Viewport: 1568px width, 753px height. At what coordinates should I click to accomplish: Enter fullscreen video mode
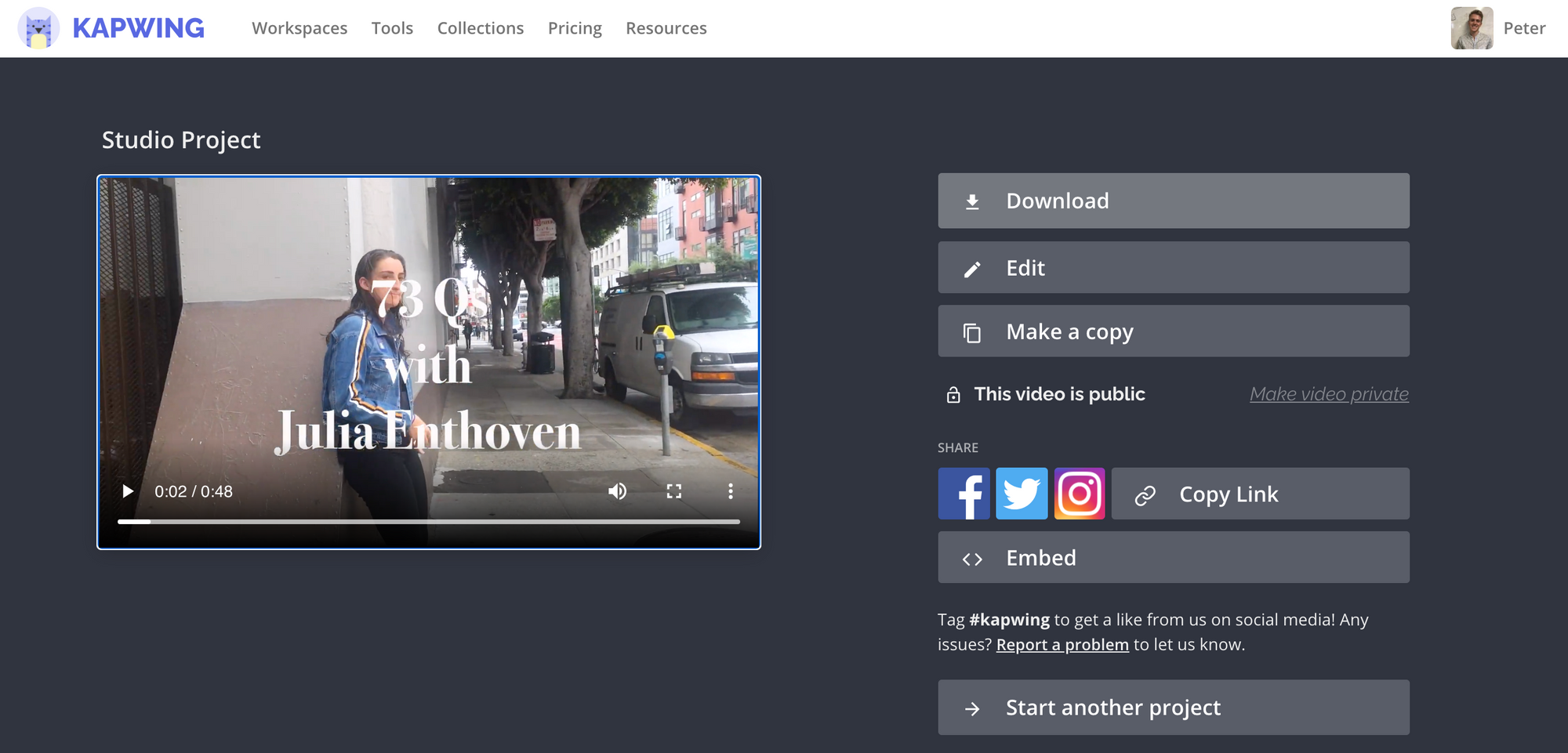coord(674,491)
